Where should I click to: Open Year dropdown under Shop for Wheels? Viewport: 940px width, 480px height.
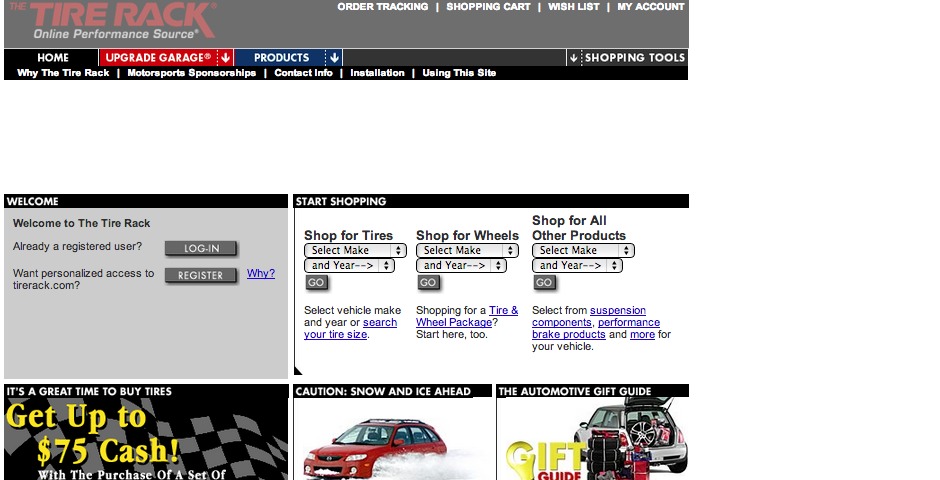pyautogui.click(x=461, y=265)
